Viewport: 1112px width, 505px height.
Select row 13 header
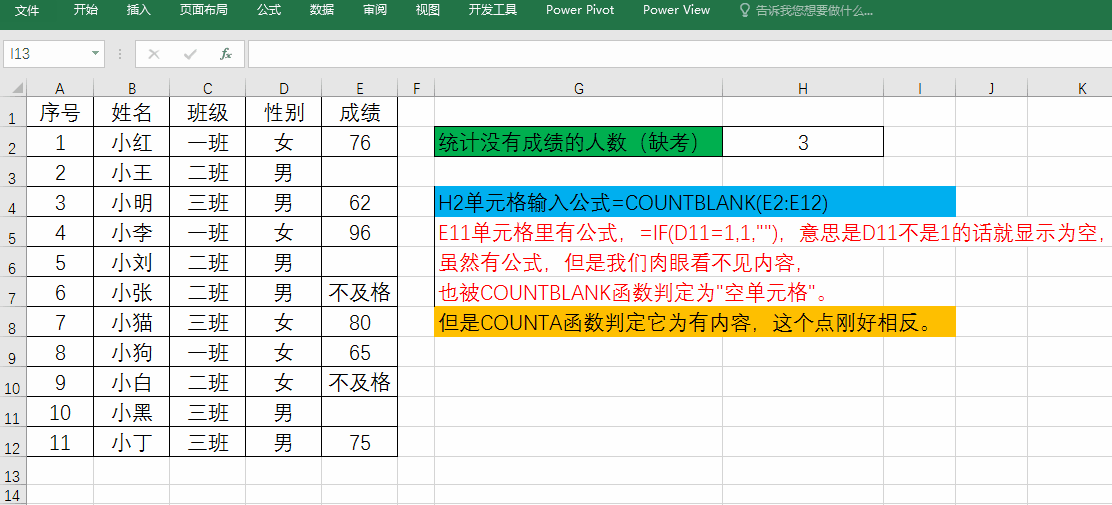(x=13, y=472)
